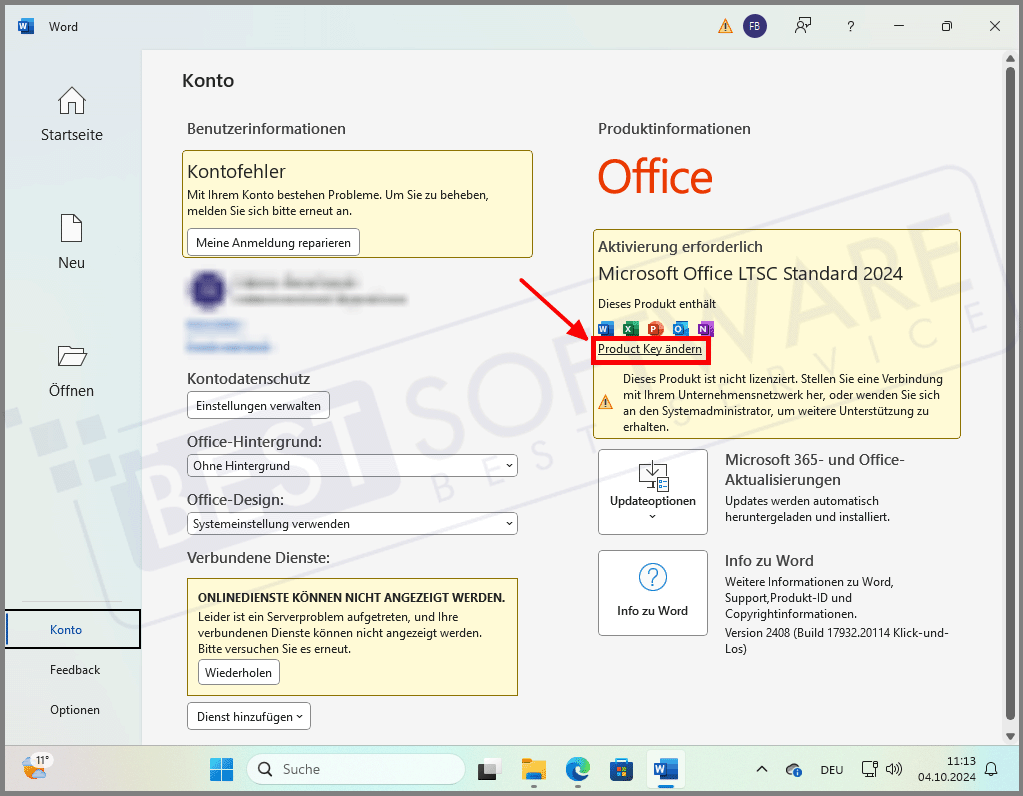Open the Windows Start menu
Image resolution: width=1023 pixels, height=796 pixels.
click(x=221, y=769)
